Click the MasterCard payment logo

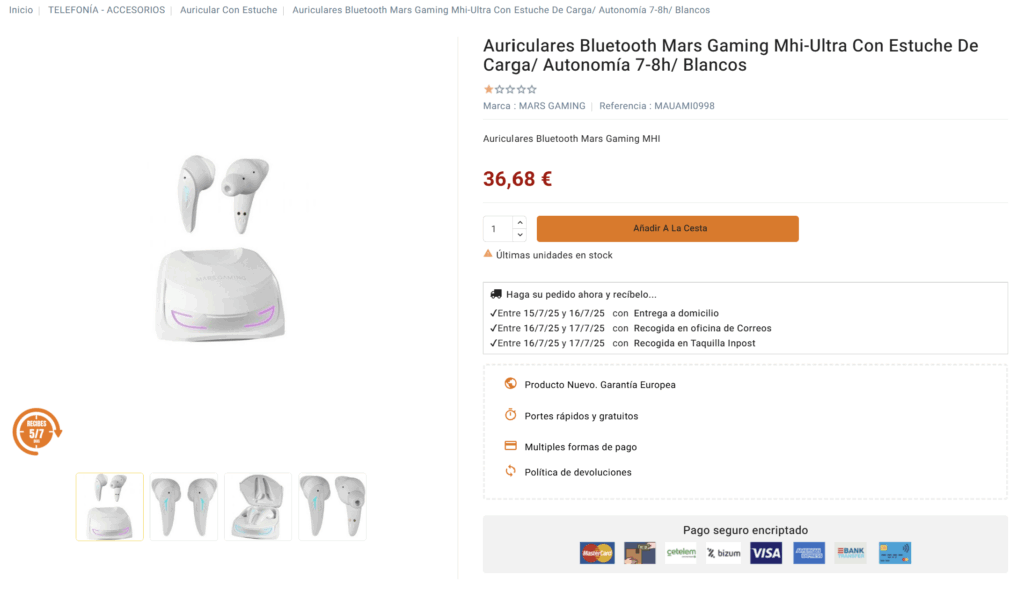(x=597, y=553)
